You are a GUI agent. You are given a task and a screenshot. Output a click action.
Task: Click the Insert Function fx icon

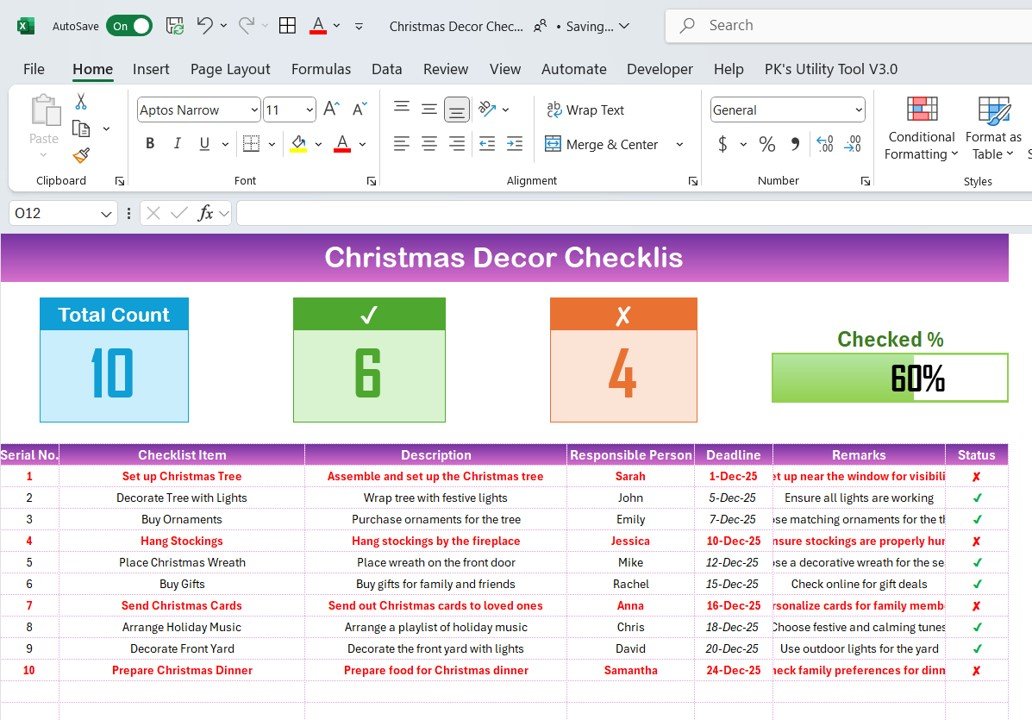pyautogui.click(x=205, y=213)
